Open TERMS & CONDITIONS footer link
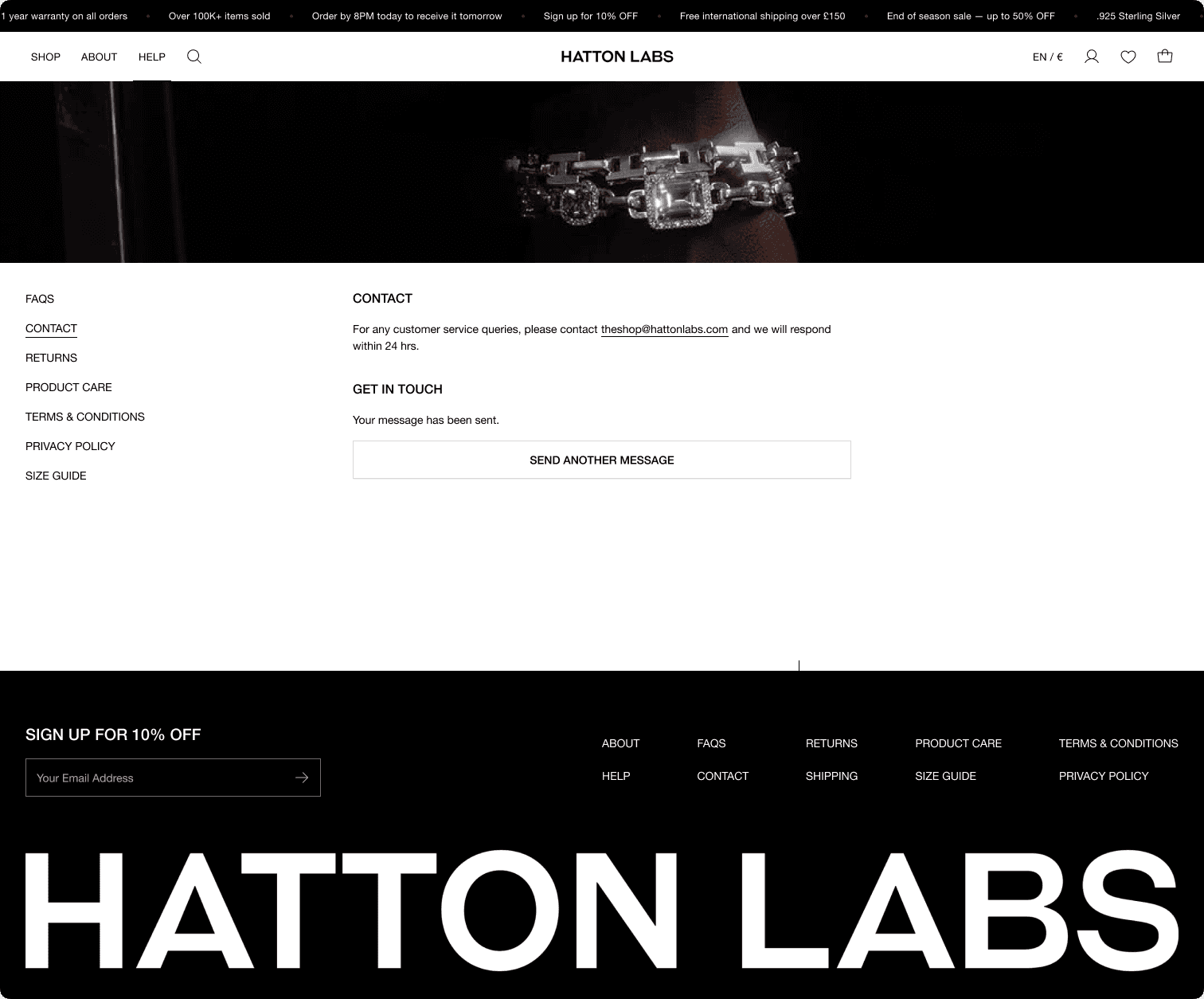This screenshot has height=999, width=1204. point(1118,743)
